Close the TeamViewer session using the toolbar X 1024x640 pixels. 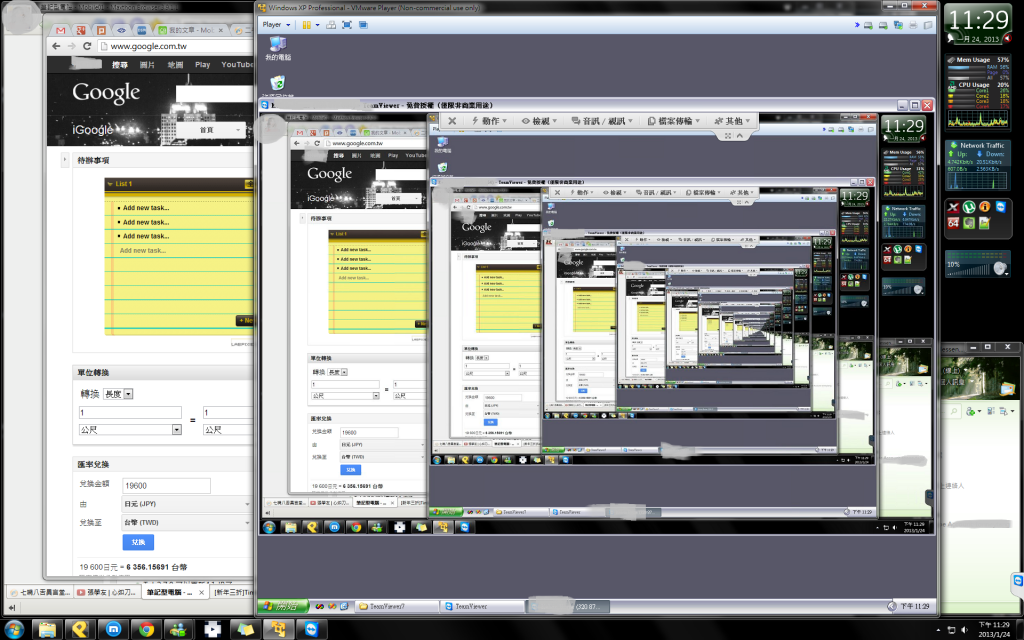(x=452, y=121)
